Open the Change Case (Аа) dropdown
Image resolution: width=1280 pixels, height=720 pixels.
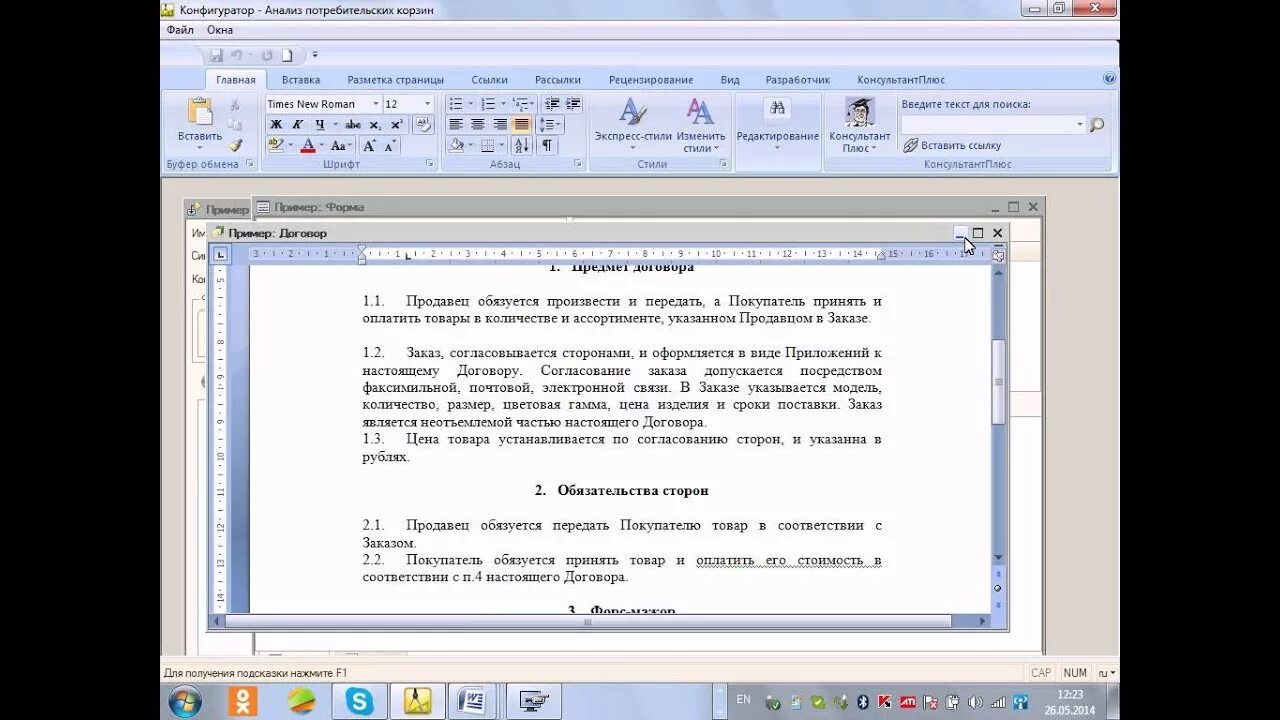coord(342,146)
